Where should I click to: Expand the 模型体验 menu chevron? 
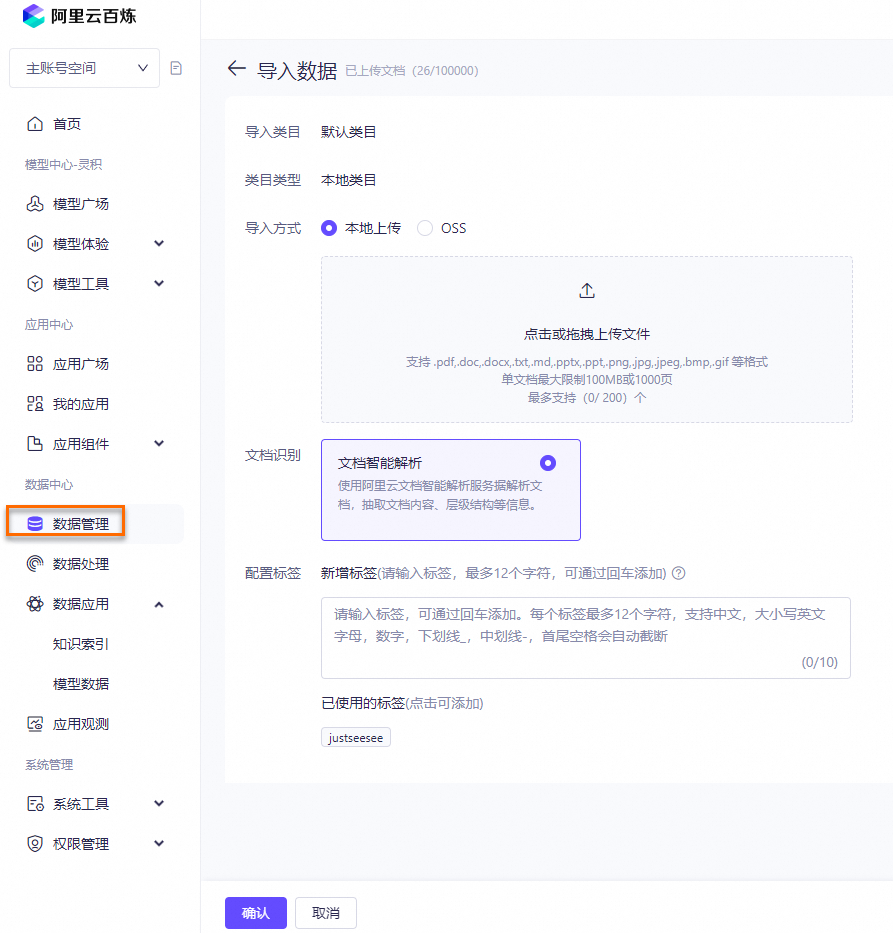tap(159, 244)
